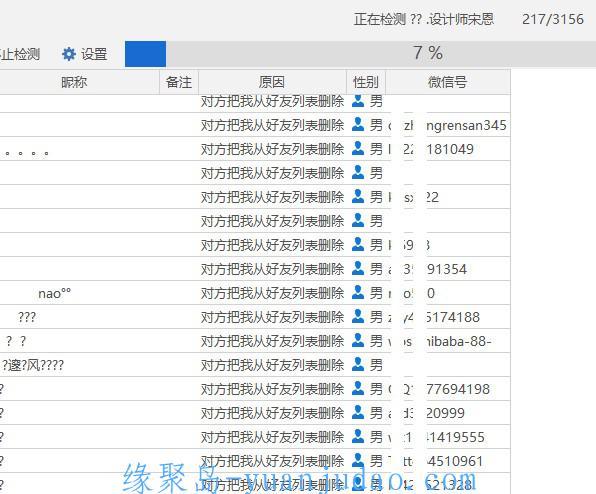596x494 pixels.
Task: Click user icon in the nao°° row
Action: [358, 292]
